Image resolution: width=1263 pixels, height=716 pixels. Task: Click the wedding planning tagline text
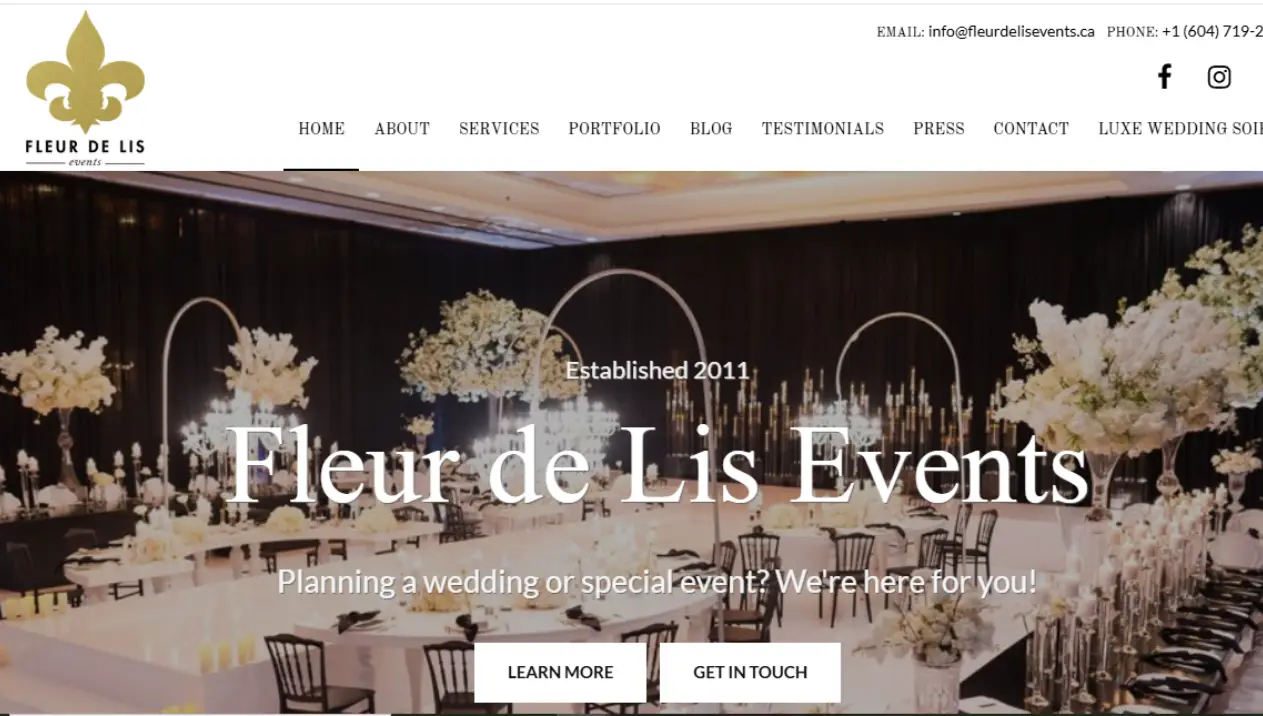coord(657,581)
